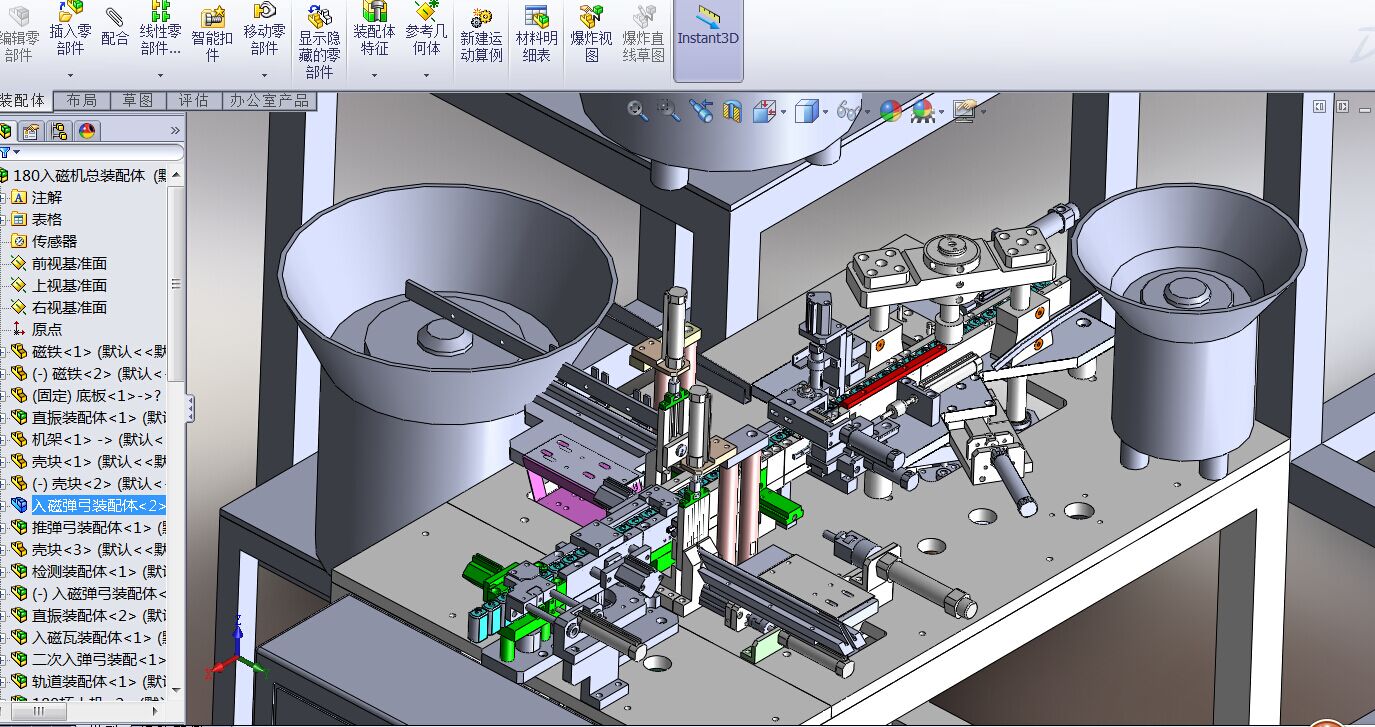Screen dimensions: 1375x727
Task: Open the PropertyManager tab icon
Action: (32, 131)
